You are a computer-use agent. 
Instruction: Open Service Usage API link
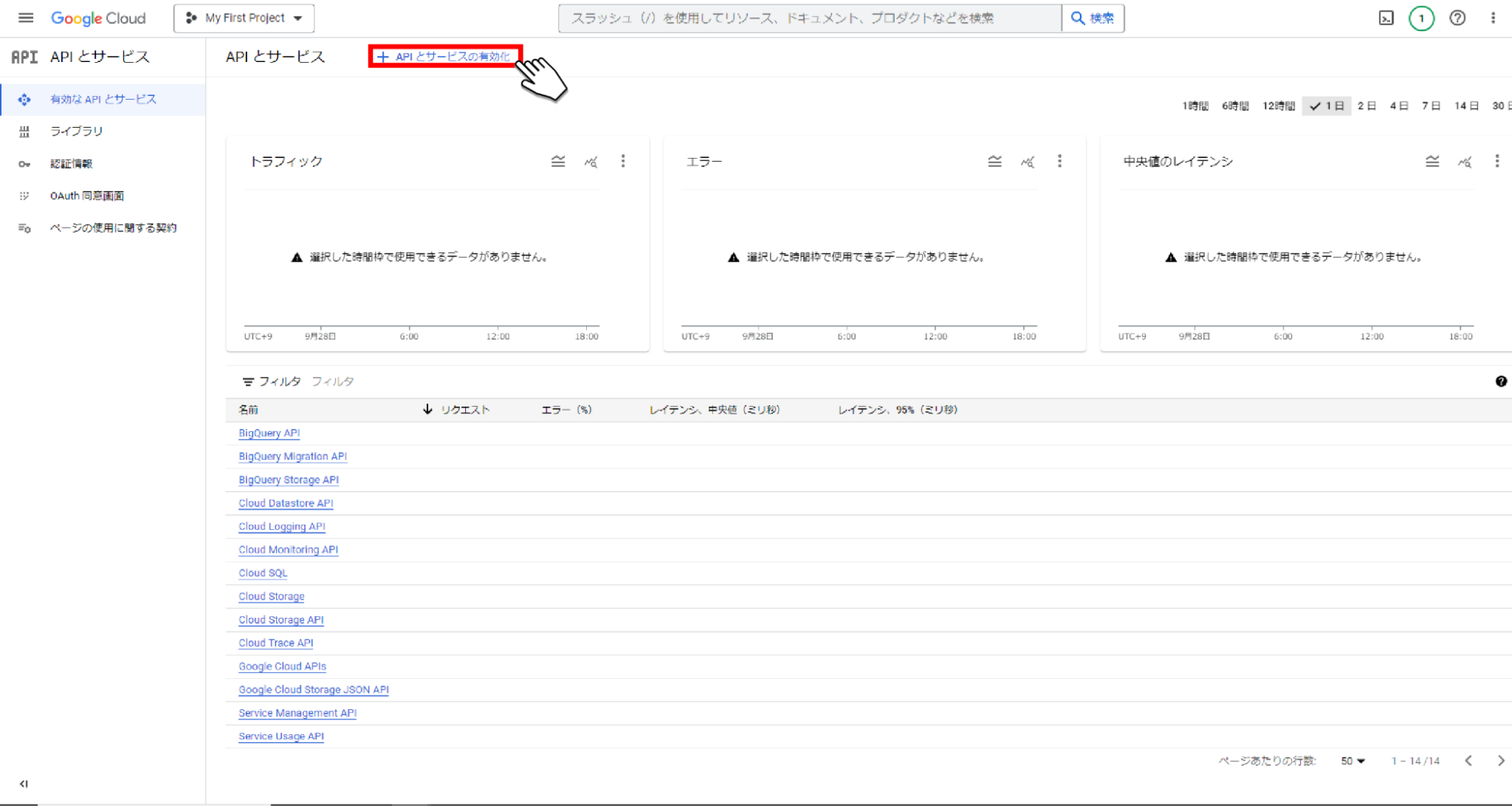pyautogui.click(x=281, y=736)
